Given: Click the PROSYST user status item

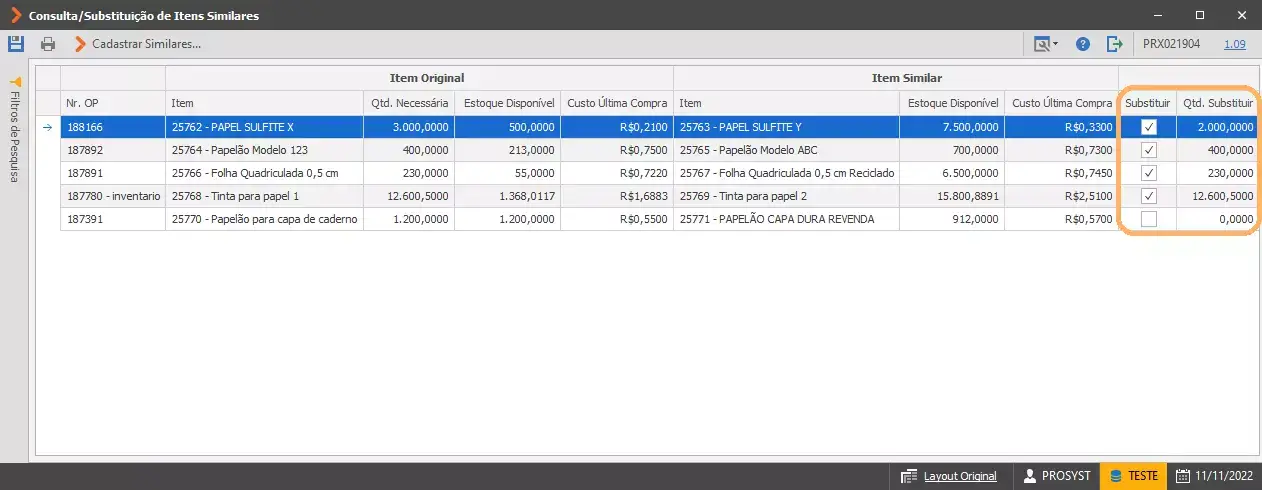Looking at the screenshot, I should click(x=1054, y=476).
